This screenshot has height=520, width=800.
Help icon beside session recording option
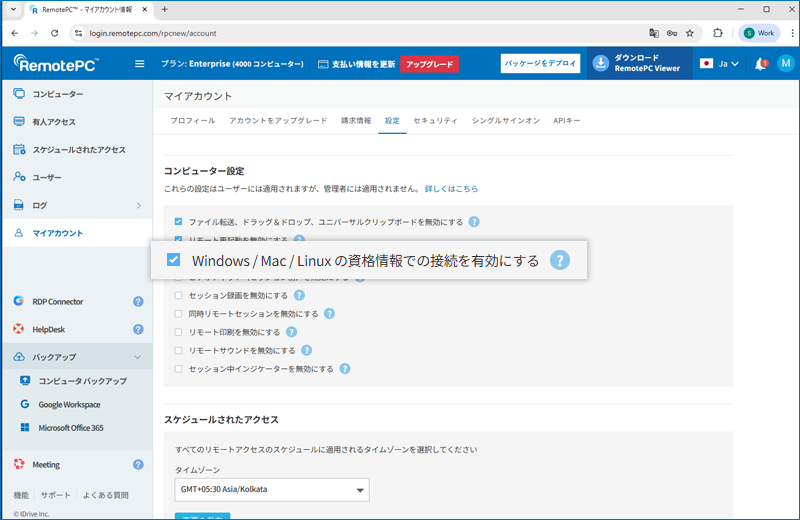299,295
